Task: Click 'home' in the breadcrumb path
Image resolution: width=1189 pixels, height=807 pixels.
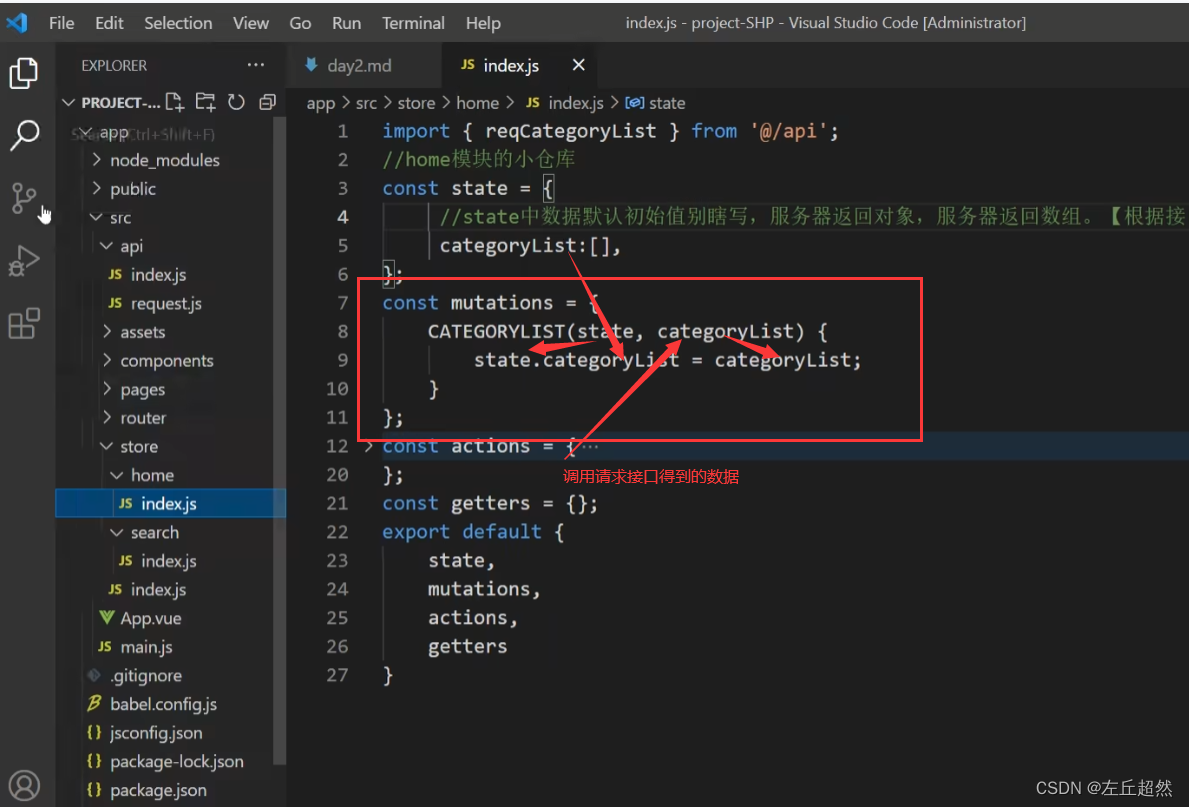Action: click(x=478, y=103)
